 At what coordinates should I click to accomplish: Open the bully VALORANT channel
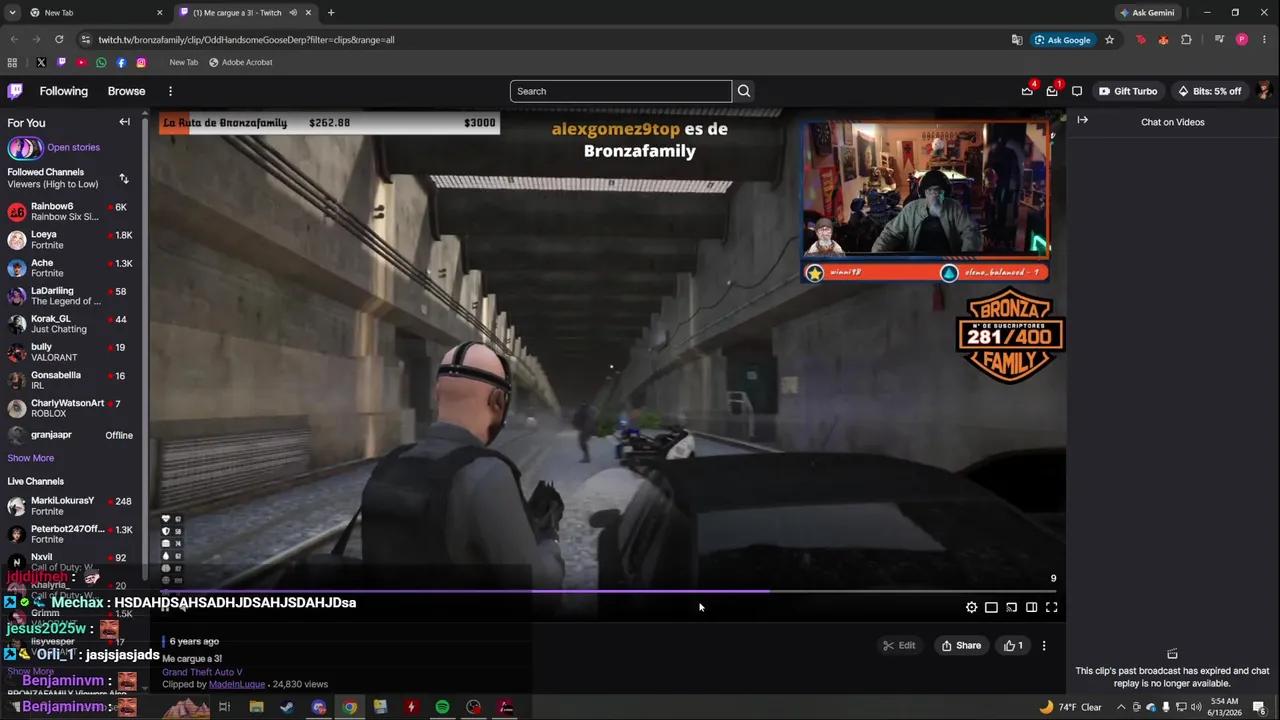coord(70,352)
